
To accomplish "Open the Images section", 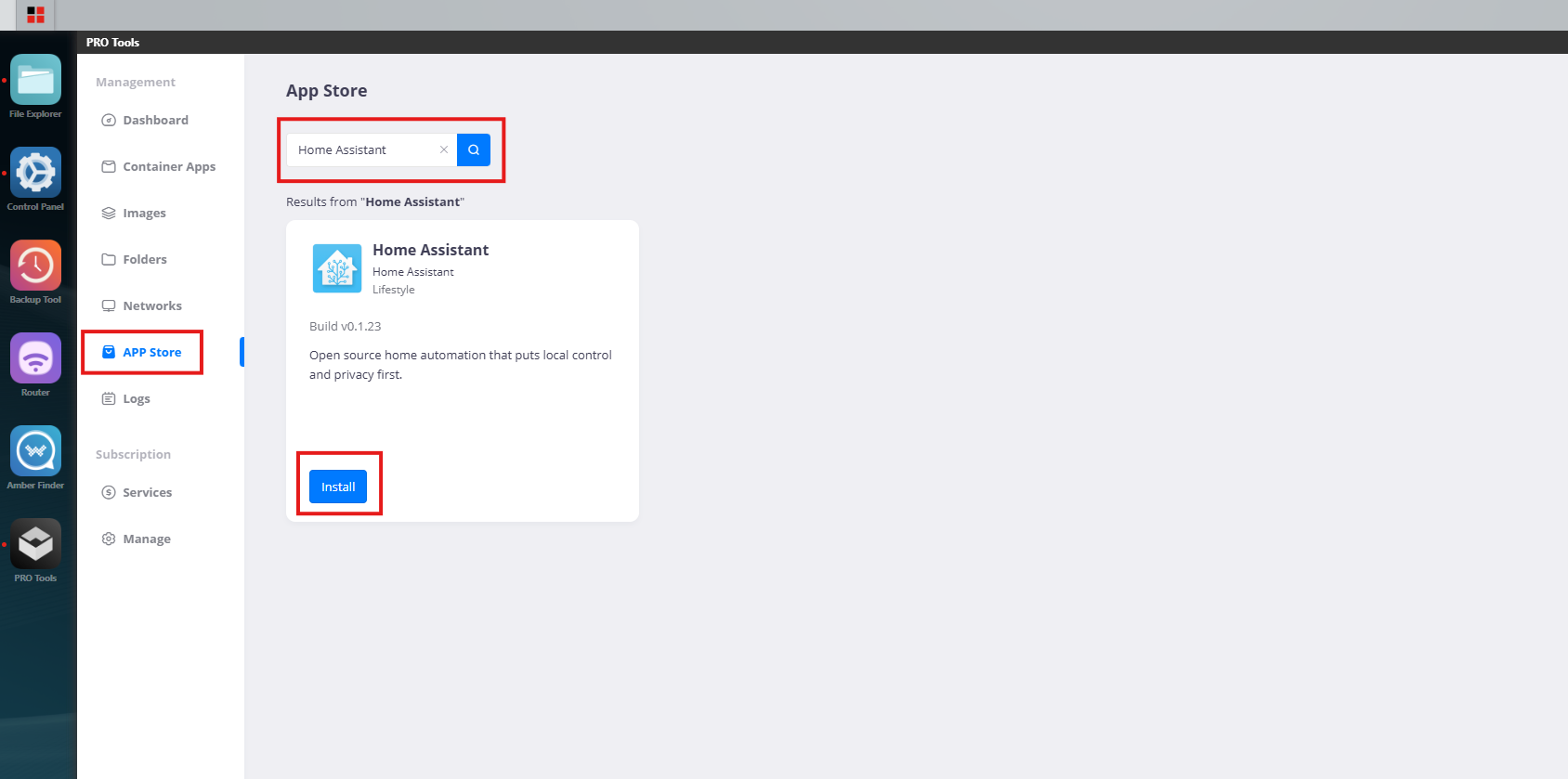I will point(134,213).
